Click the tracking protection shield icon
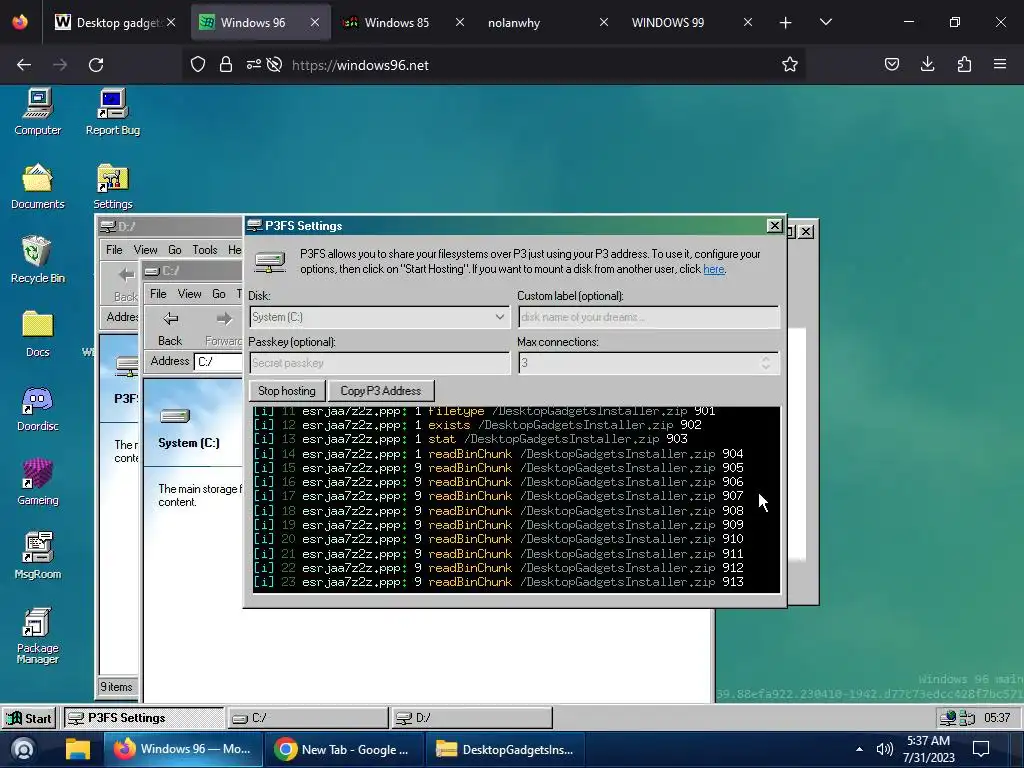This screenshot has width=1024, height=768. pyautogui.click(x=198, y=65)
